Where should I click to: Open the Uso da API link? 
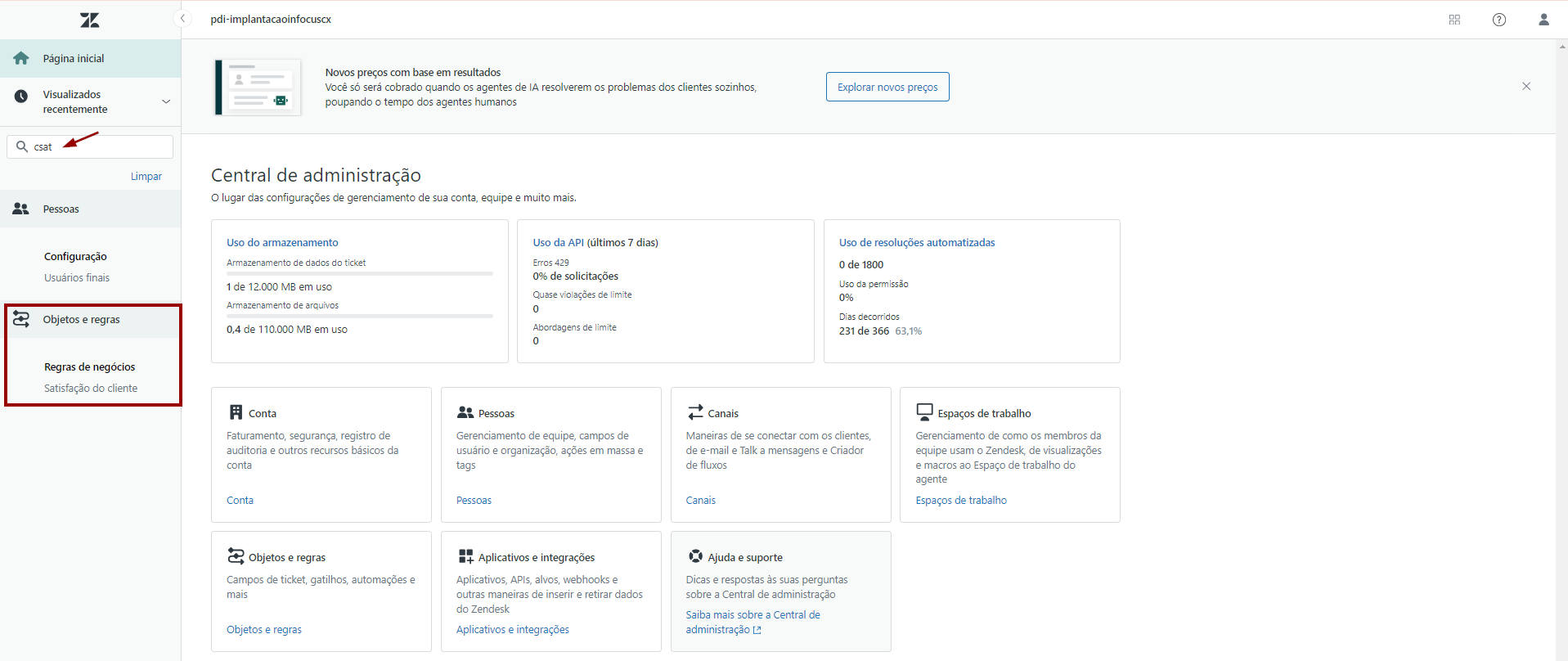[558, 242]
